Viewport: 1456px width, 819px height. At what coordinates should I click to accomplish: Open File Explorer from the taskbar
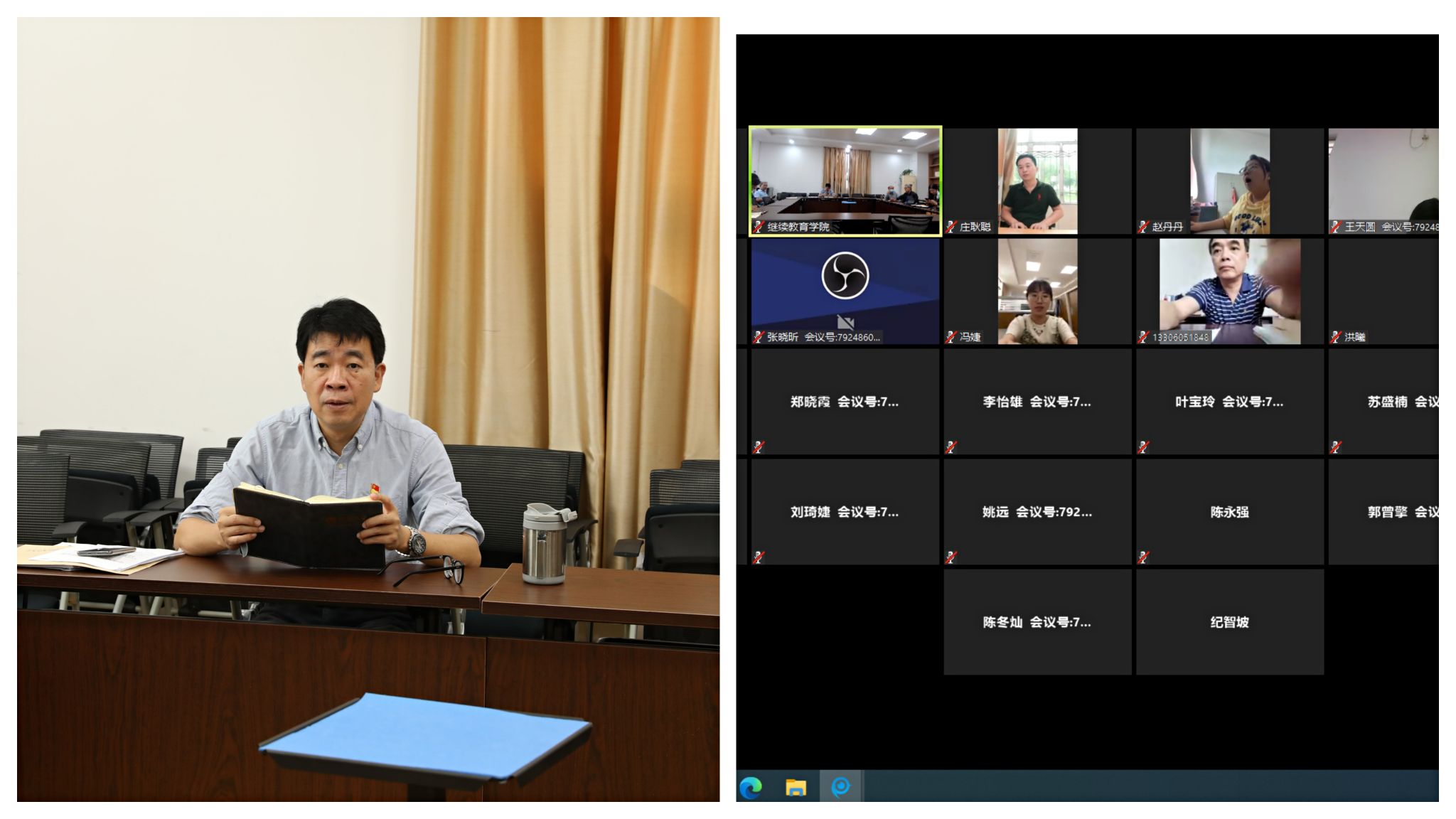pyautogui.click(x=796, y=787)
